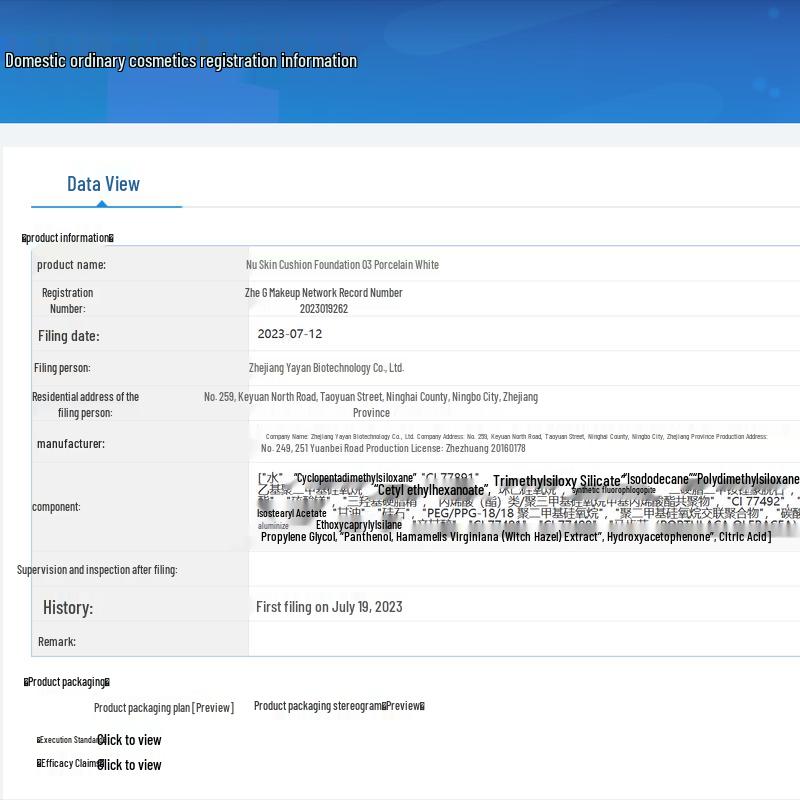This screenshot has height=800, width=800.
Task: Click the 'component:' row label
Action: (56, 507)
